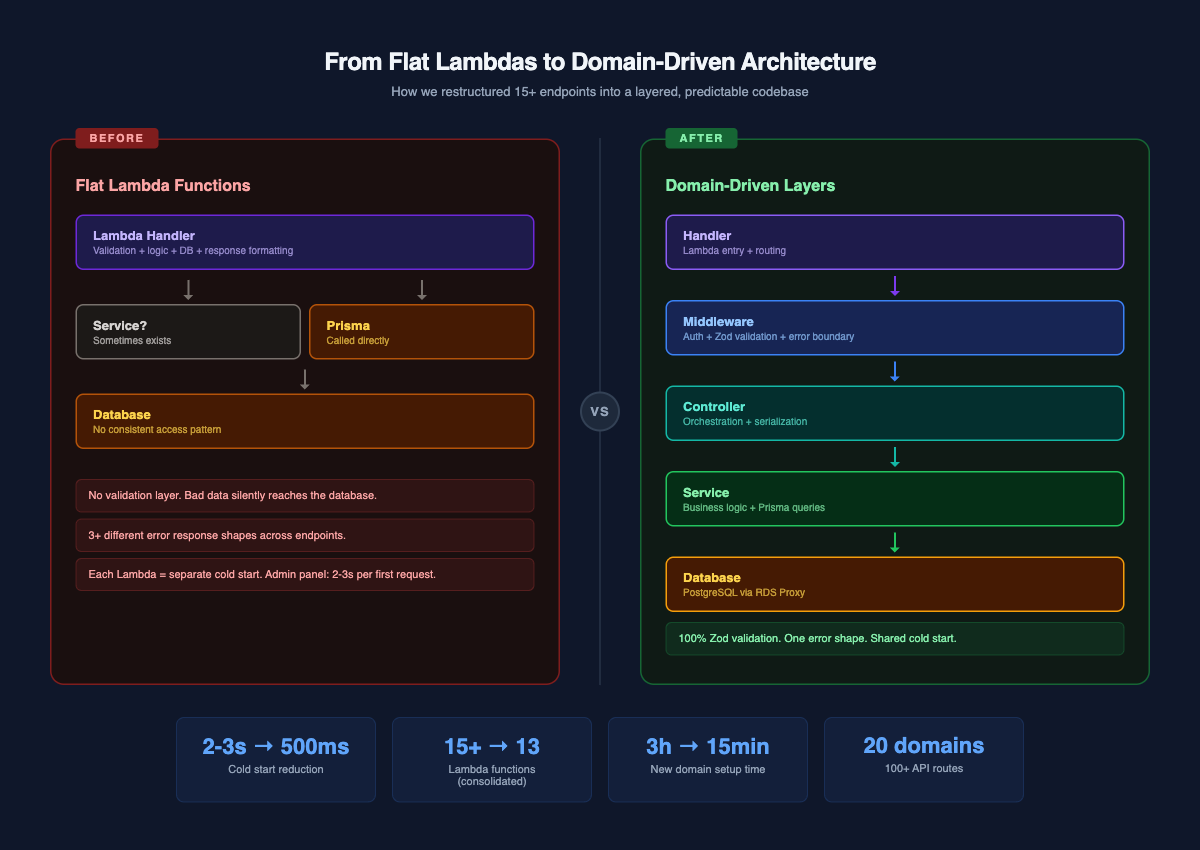Click the blue arrow below the Middleware box
This screenshot has height=850, width=1200.
click(x=895, y=371)
